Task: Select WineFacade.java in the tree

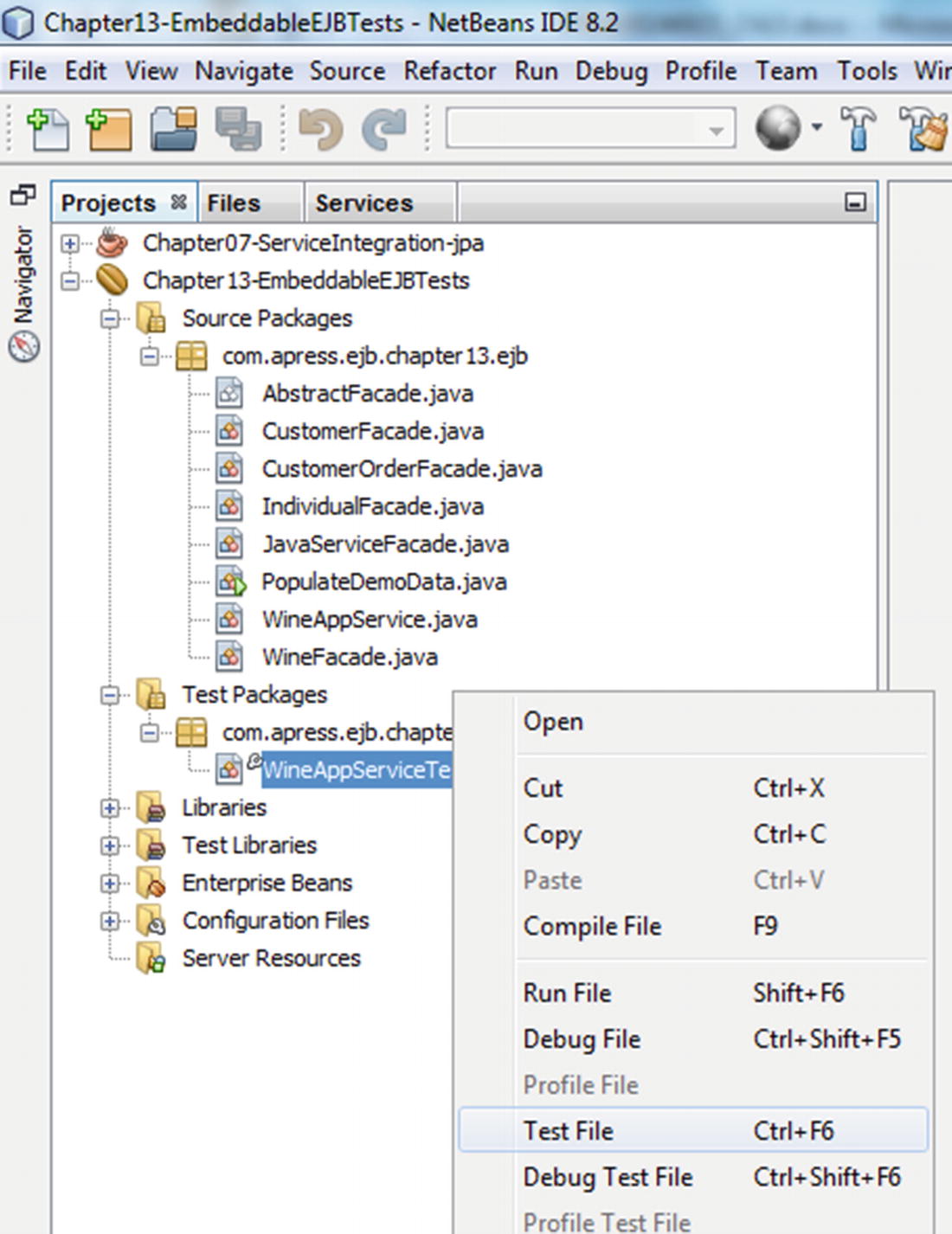Action: click(350, 657)
